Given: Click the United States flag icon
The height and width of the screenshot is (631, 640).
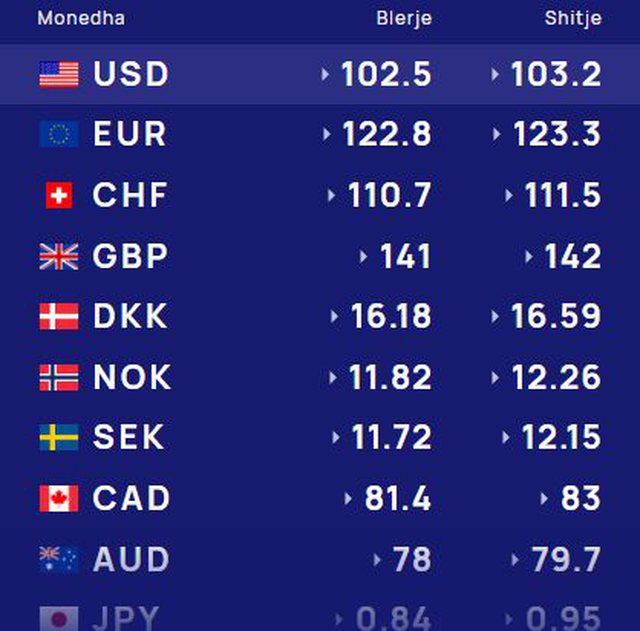Looking at the screenshot, I should tap(59, 74).
